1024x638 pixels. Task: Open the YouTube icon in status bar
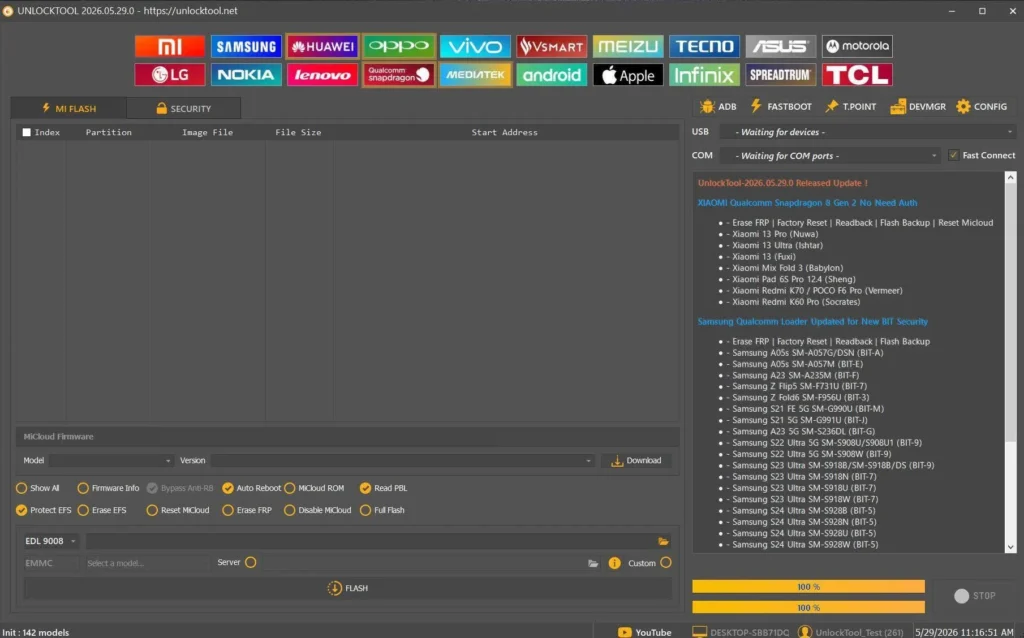(x=625, y=632)
